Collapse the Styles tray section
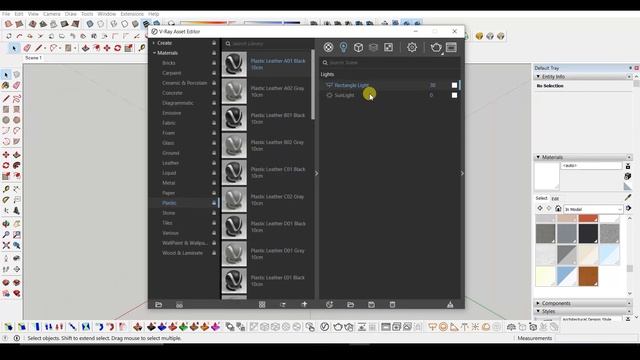 point(538,311)
